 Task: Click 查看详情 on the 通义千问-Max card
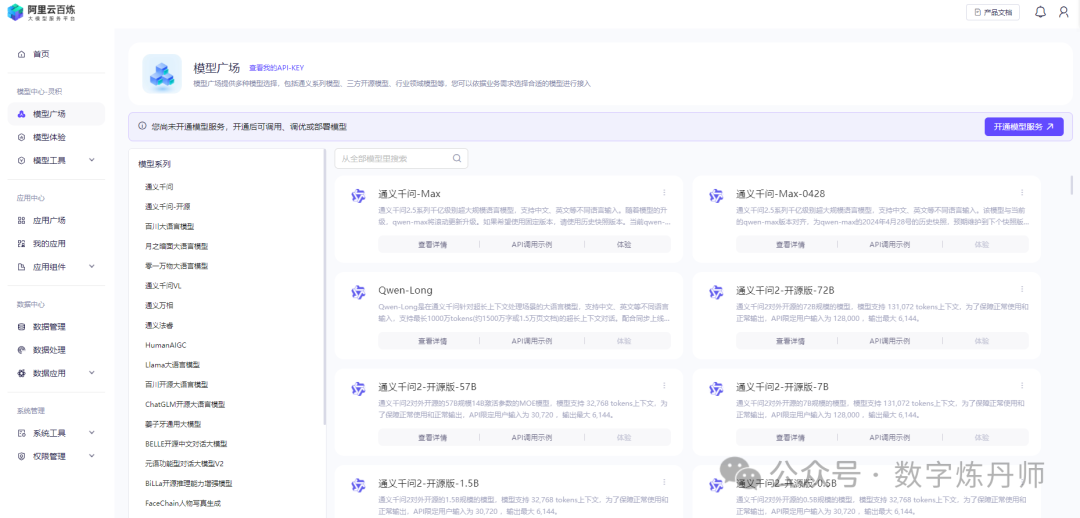pos(432,245)
